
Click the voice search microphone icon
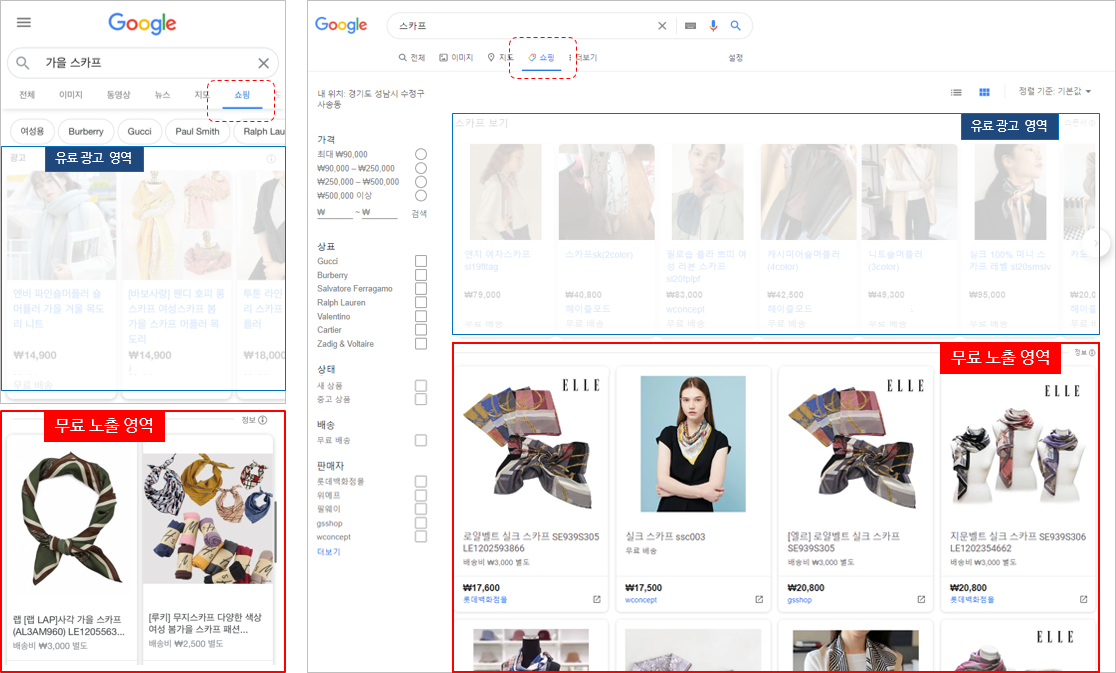click(713, 26)
